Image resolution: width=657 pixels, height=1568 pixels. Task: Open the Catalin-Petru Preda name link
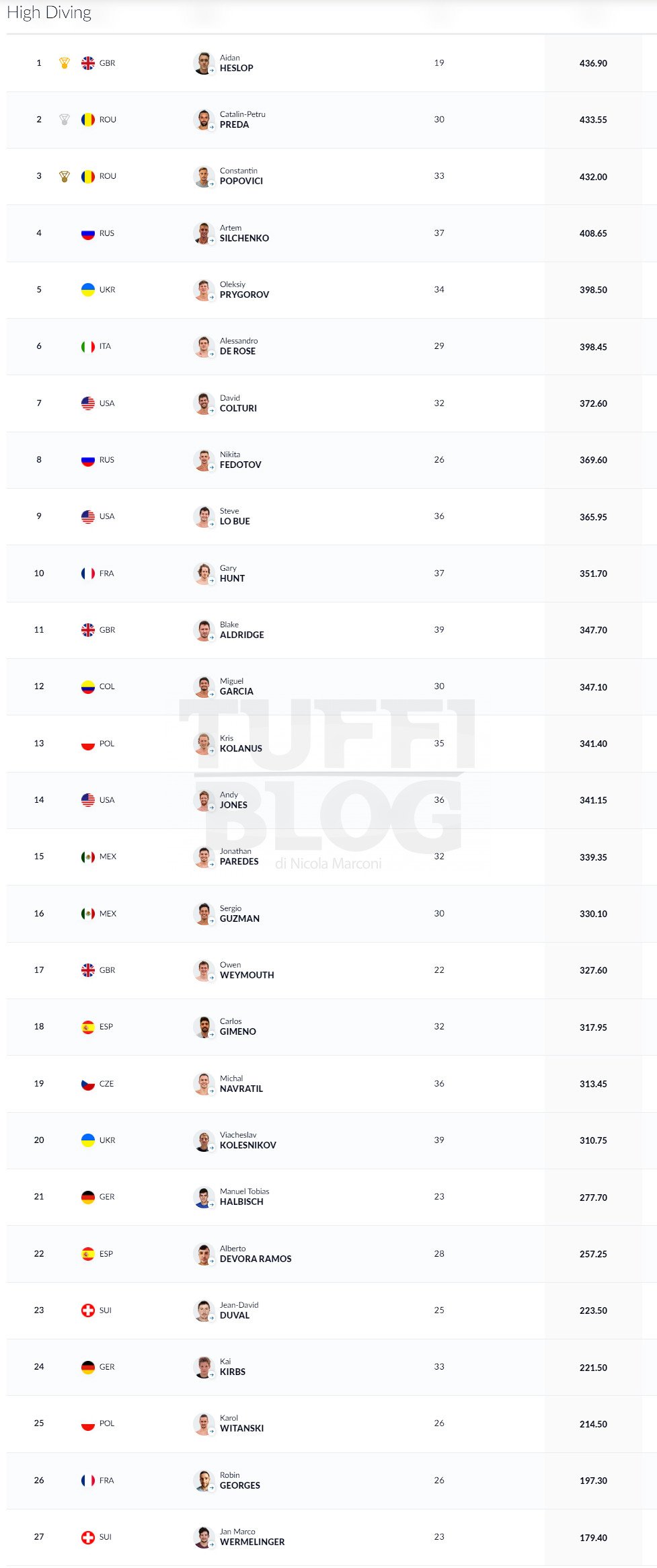(243, 120)
